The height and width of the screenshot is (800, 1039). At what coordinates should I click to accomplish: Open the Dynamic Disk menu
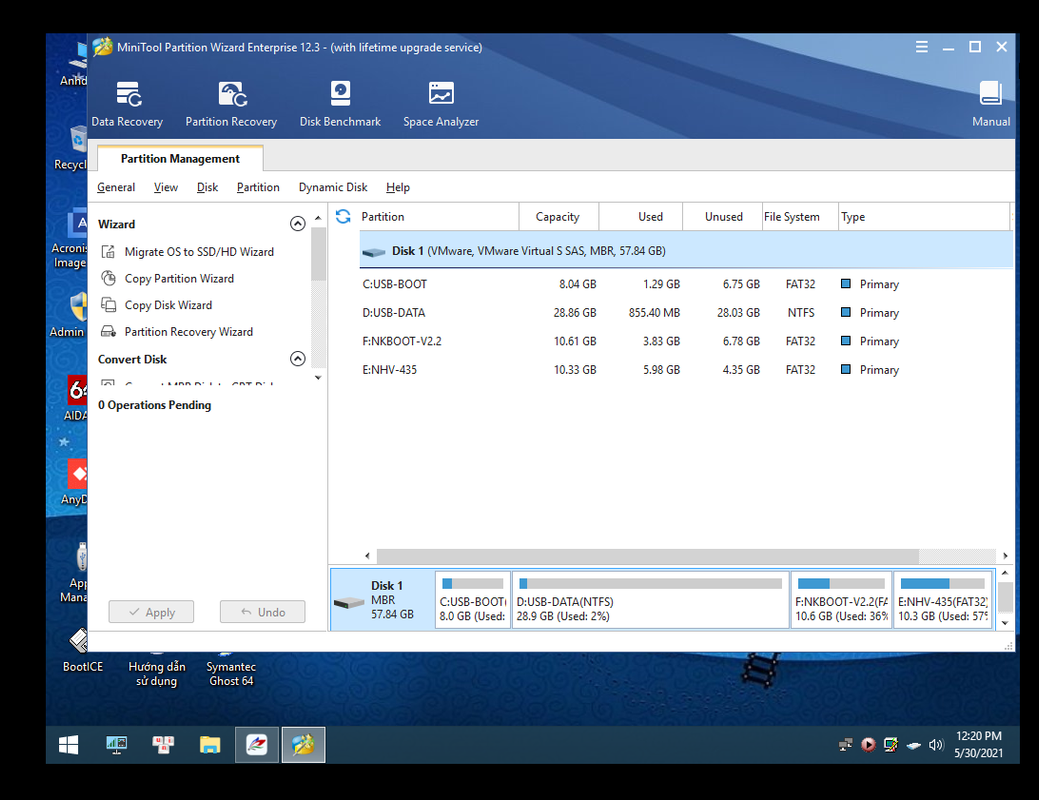(x=333, y=187)
